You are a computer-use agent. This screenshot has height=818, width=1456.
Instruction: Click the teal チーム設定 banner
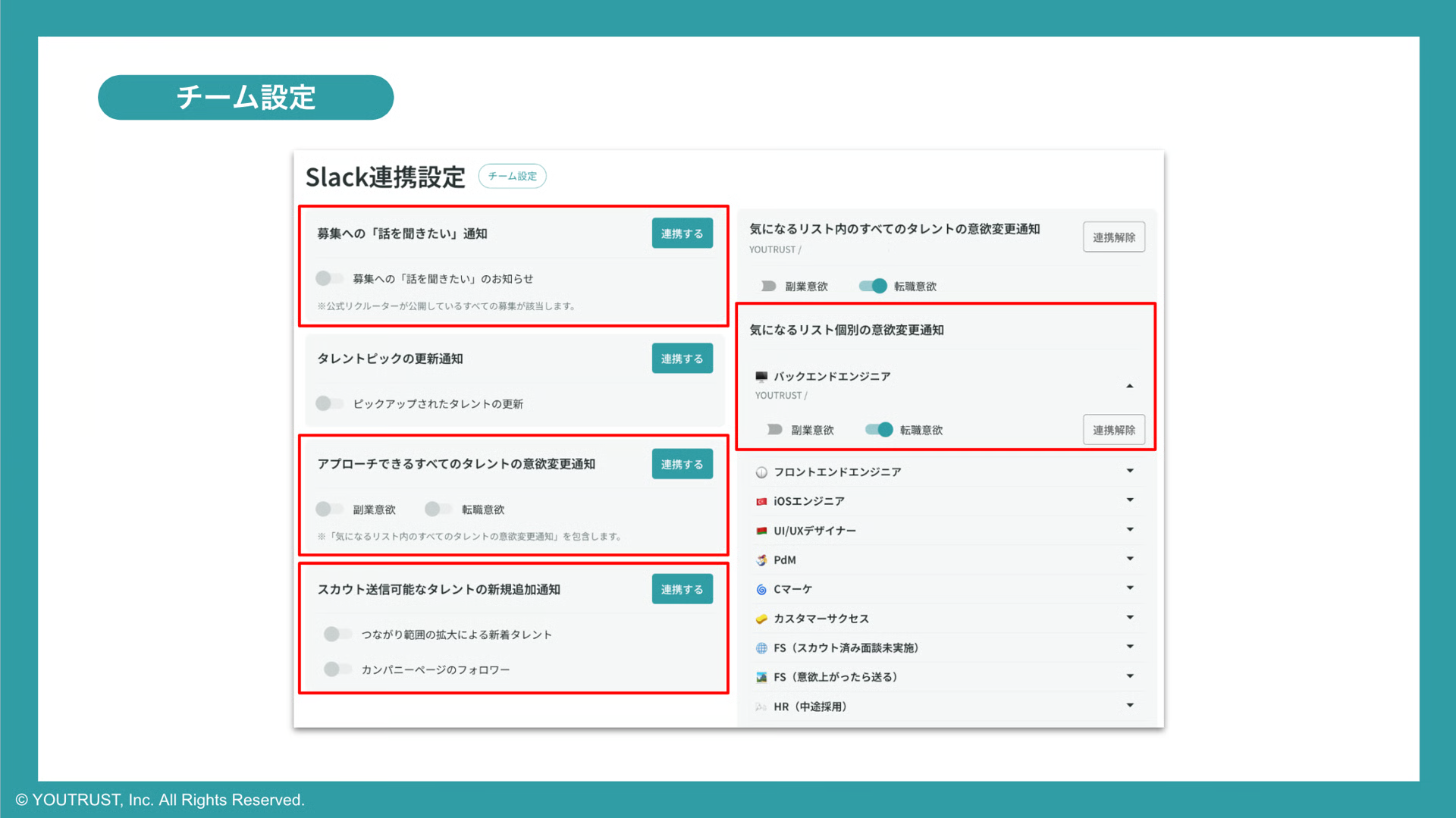click(x=245, y=97)
